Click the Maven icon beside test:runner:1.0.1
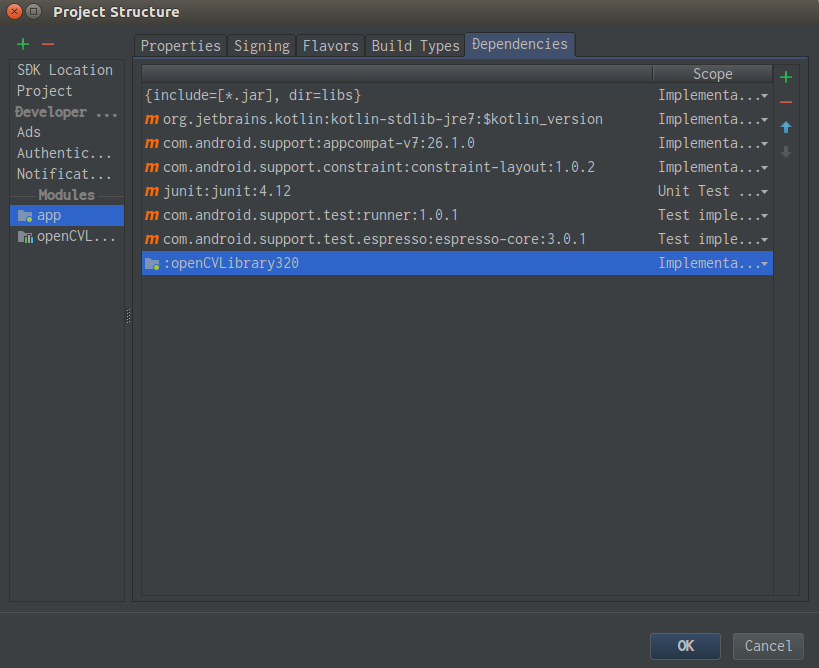The width and height of the screenshot is (819, 668). [152, 216]
